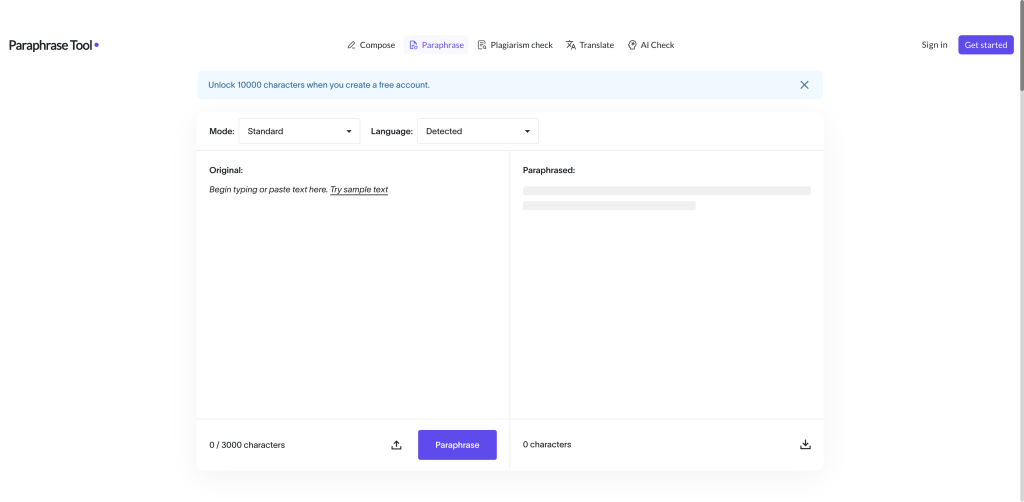Click the '0 characters' output counter
1024x502 pixels.
pos(547,445)
